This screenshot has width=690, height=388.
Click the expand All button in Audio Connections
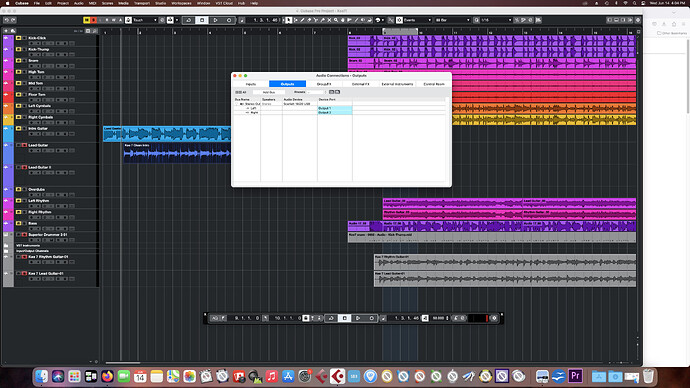click(x=241, y=92)
